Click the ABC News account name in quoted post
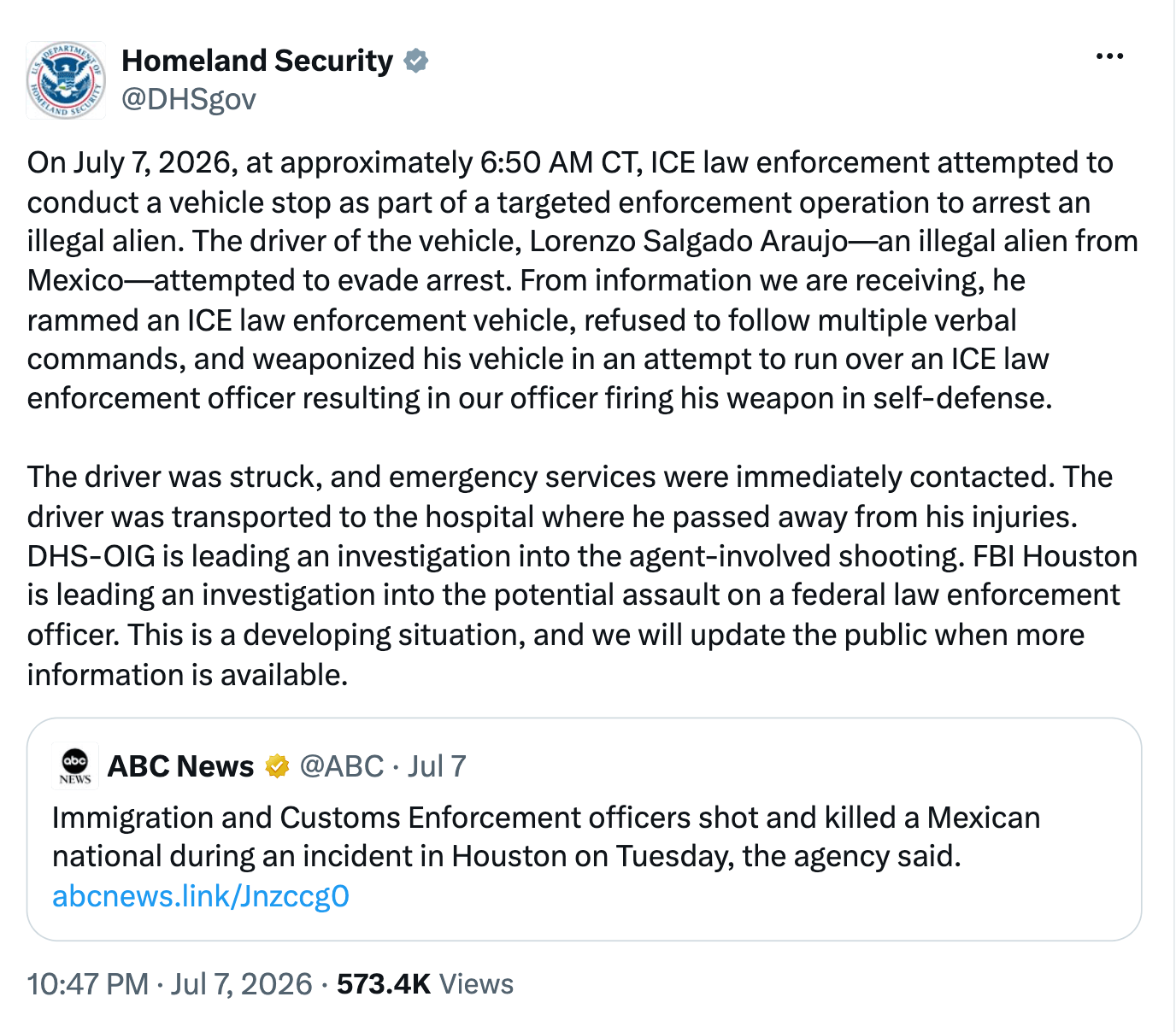This screenshot has height=1032, width=1176. [x=180, y=766]
